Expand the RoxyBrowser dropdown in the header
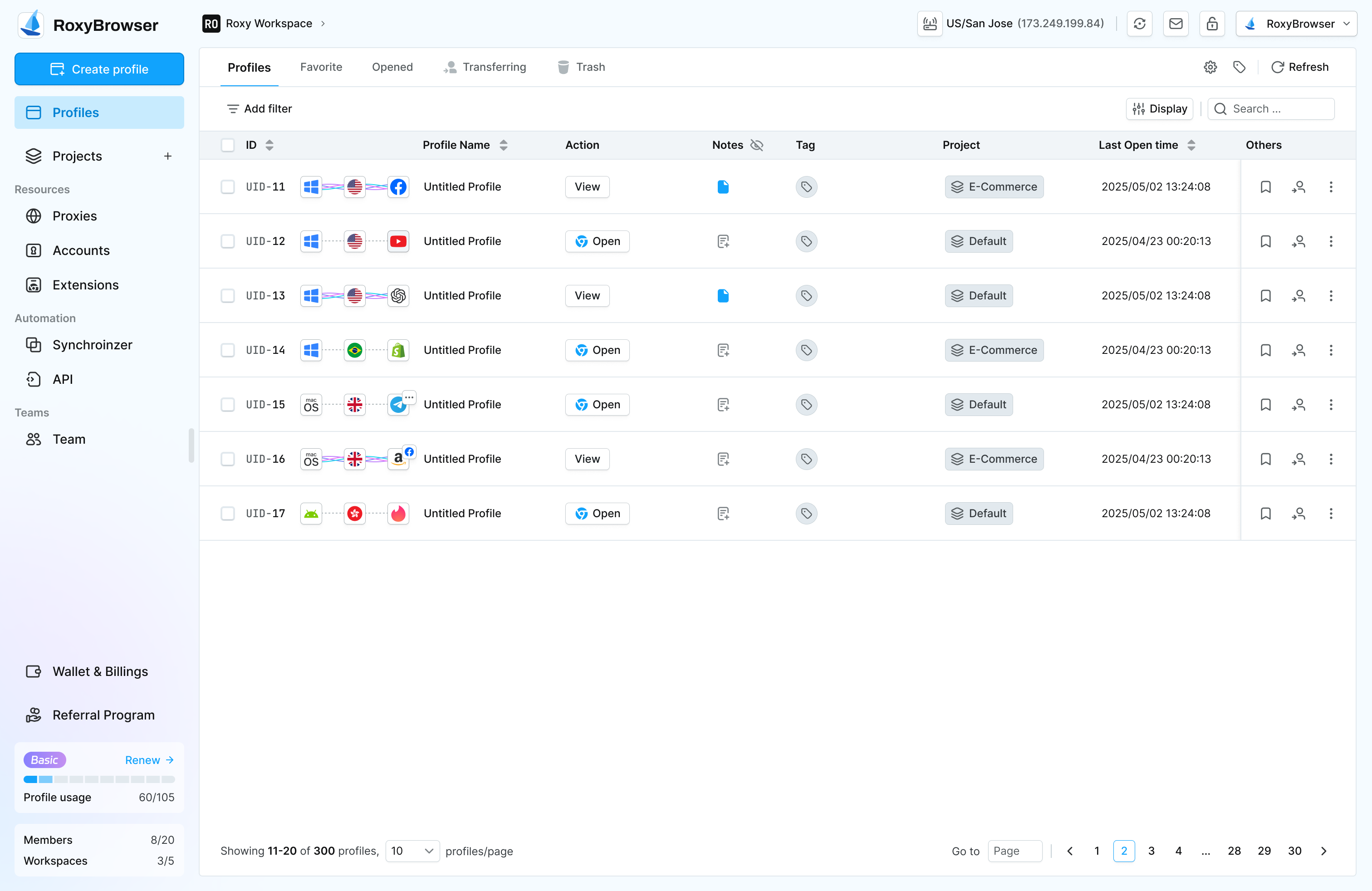The height and width of the screenshot is (891, 1372). pyautogui.click(x=1297, y=24)
